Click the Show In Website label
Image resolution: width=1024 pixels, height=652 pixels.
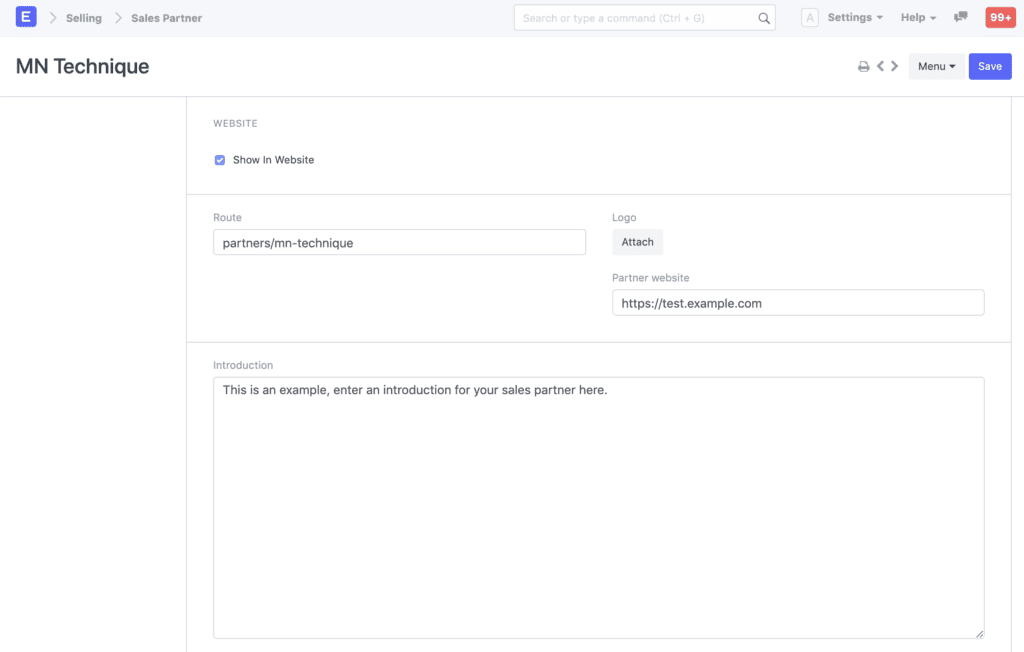pyautogui.click(x=274, y=160)
